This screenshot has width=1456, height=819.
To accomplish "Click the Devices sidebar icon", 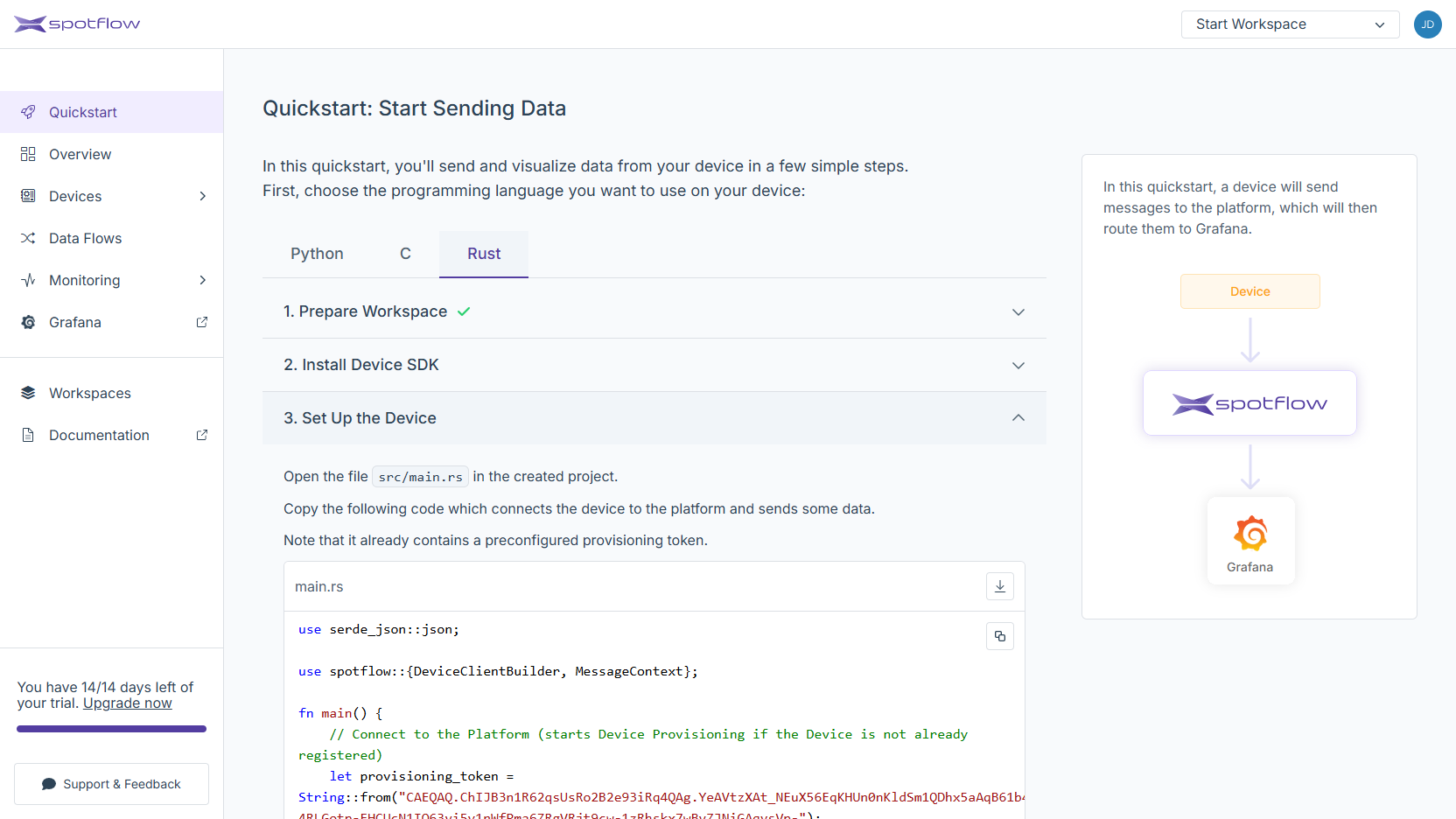I will click(x=28, y=196).
